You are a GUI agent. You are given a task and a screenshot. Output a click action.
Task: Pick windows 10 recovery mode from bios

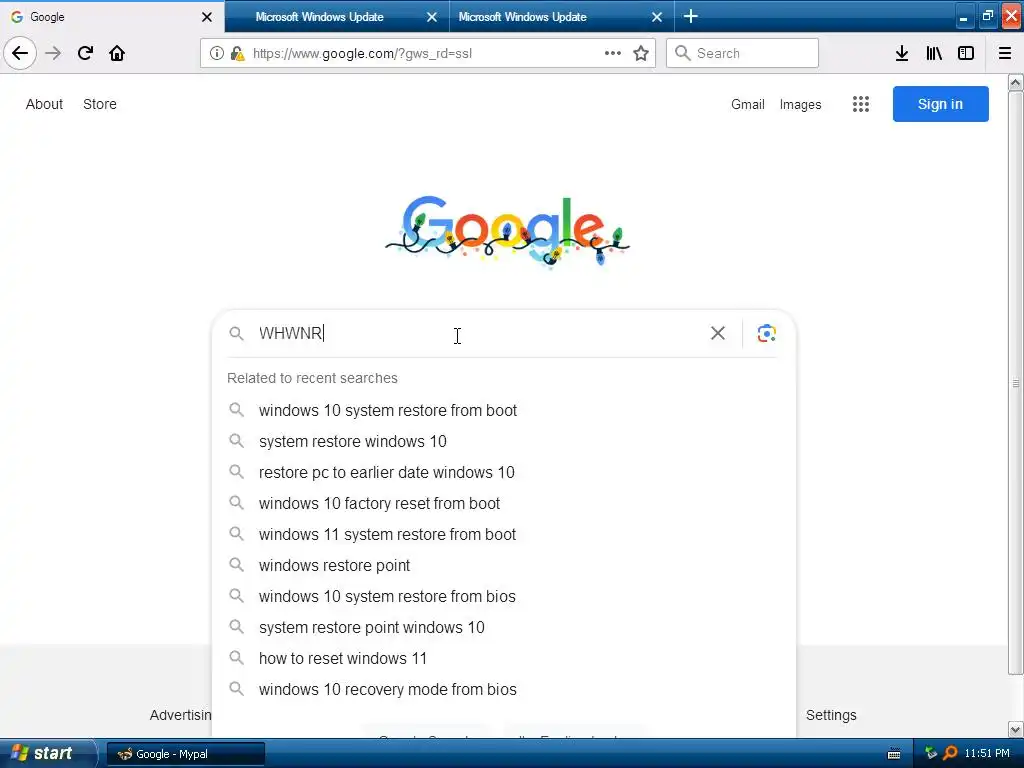click(504, 690)
